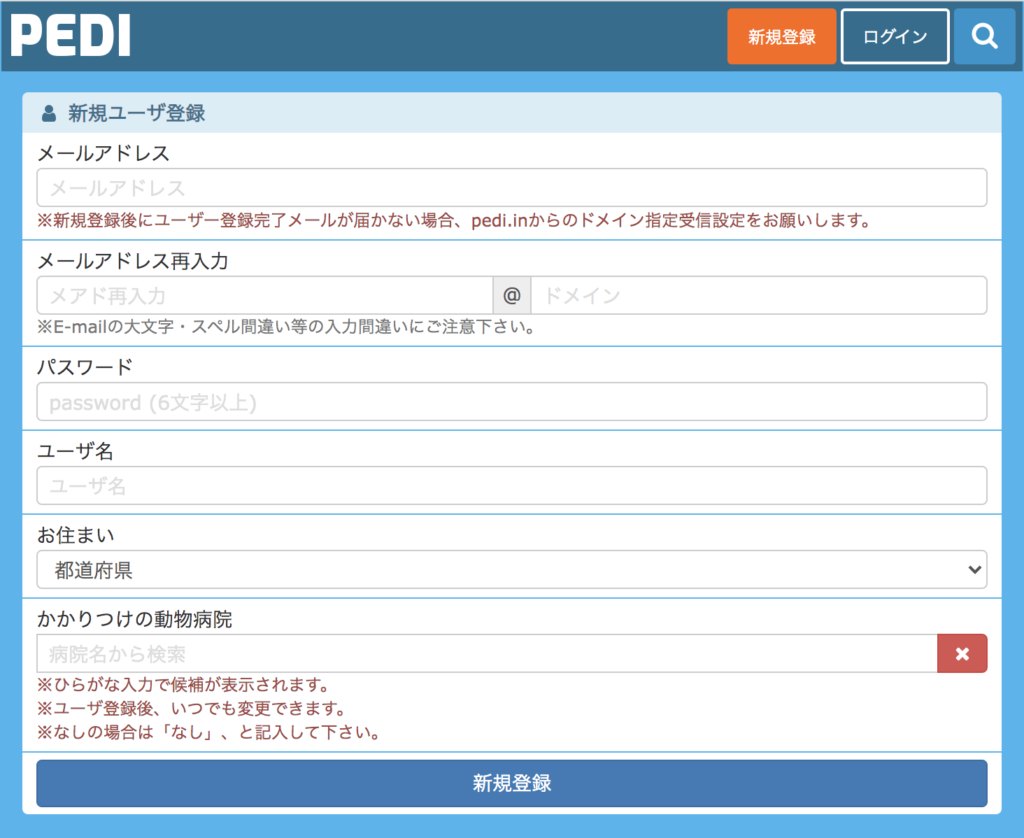Click the かかりつけの動物病院 label
Screen dimensions: 1024x838
[135, 619]
